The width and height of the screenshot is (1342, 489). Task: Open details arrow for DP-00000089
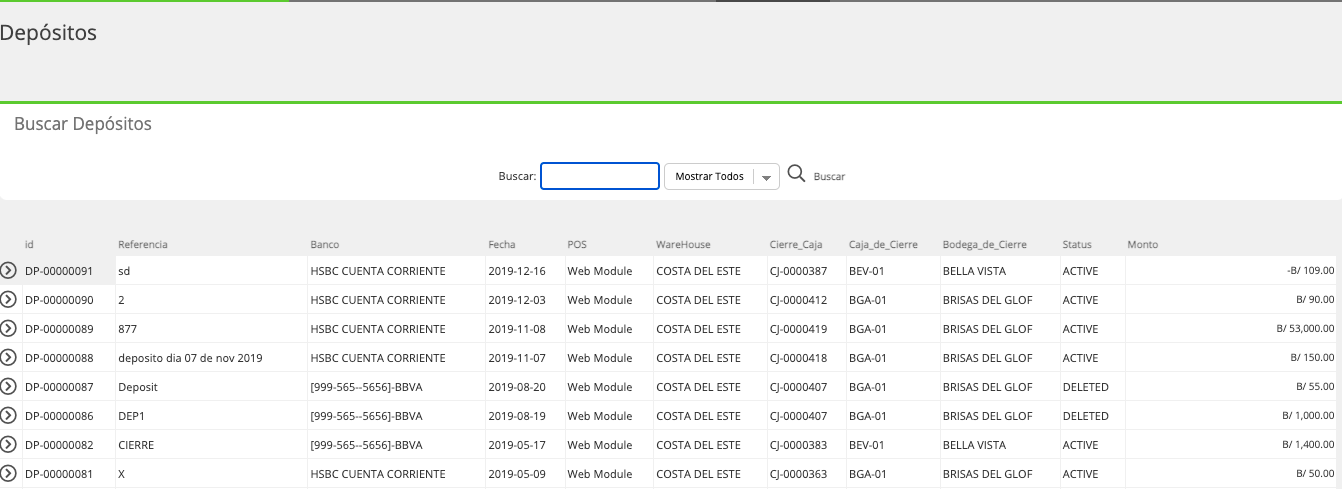click(x=9, y=328)
